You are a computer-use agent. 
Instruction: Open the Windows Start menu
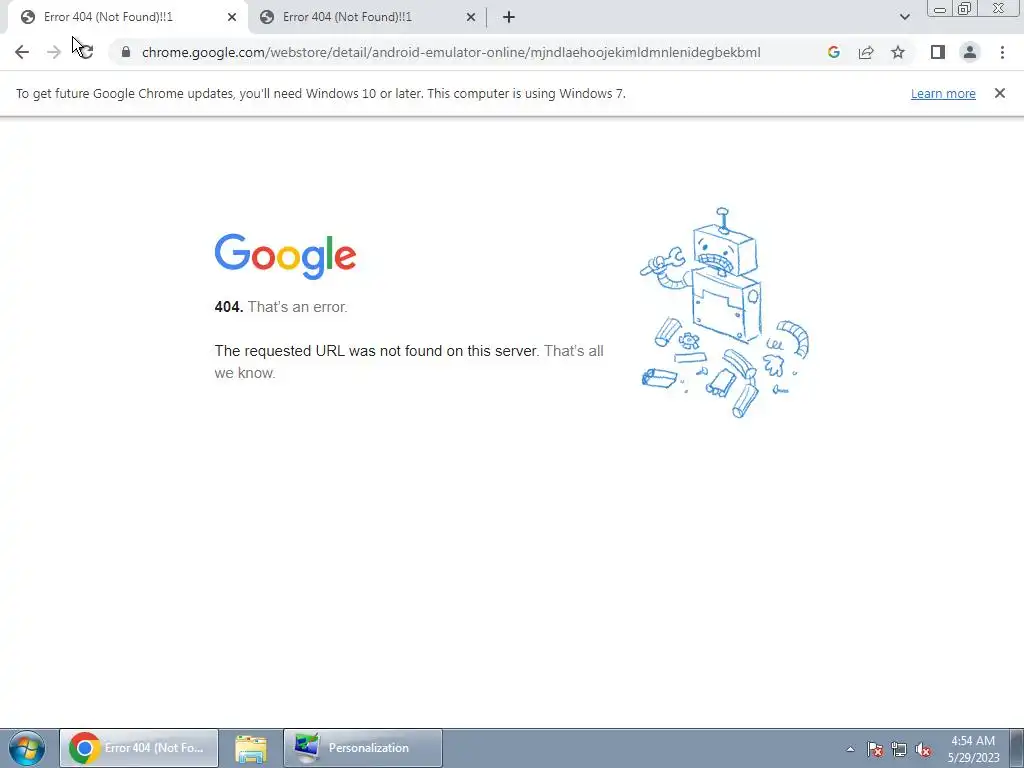[x=26, y=748]
